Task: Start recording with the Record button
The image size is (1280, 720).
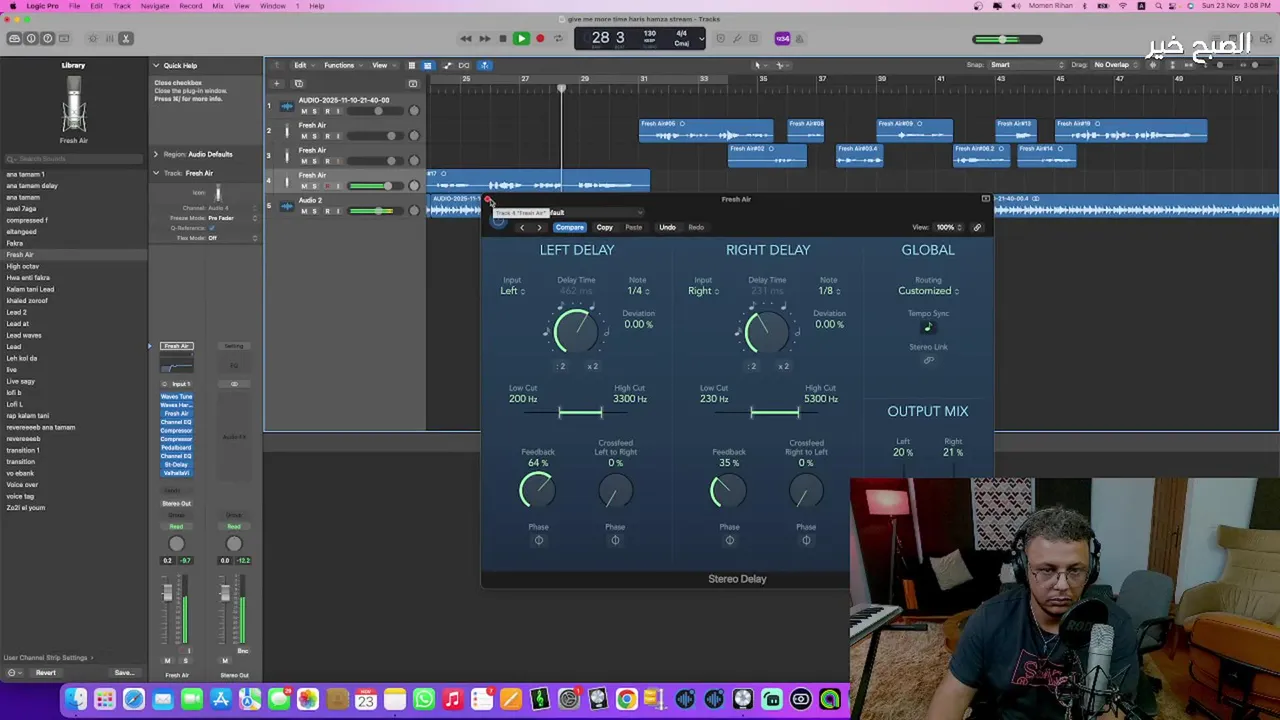Action: (x=540, y=38)
